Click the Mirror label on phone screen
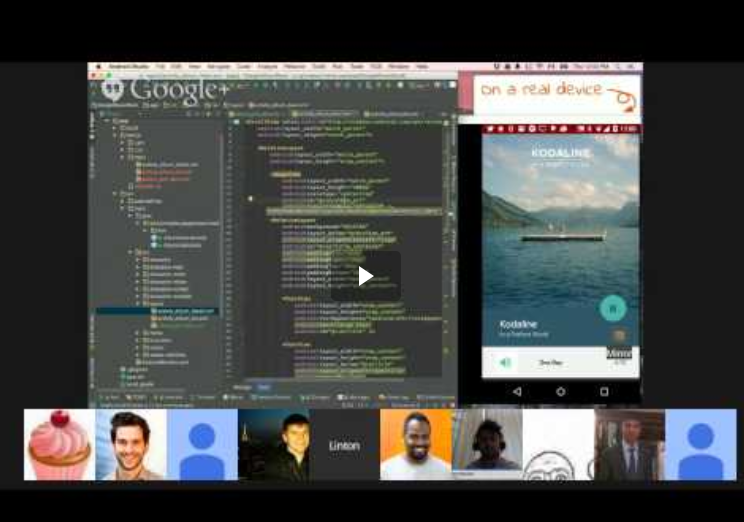Screen dimensions: 744x522 coord(619,353)
